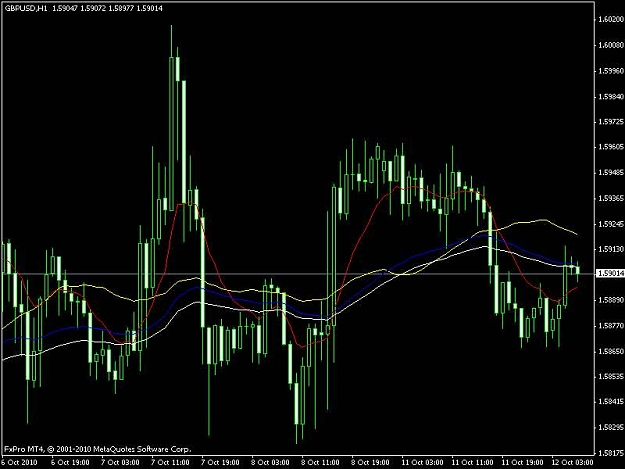
Task: Click the 8 Oct 11:00 time label
Action: (320, 462)
